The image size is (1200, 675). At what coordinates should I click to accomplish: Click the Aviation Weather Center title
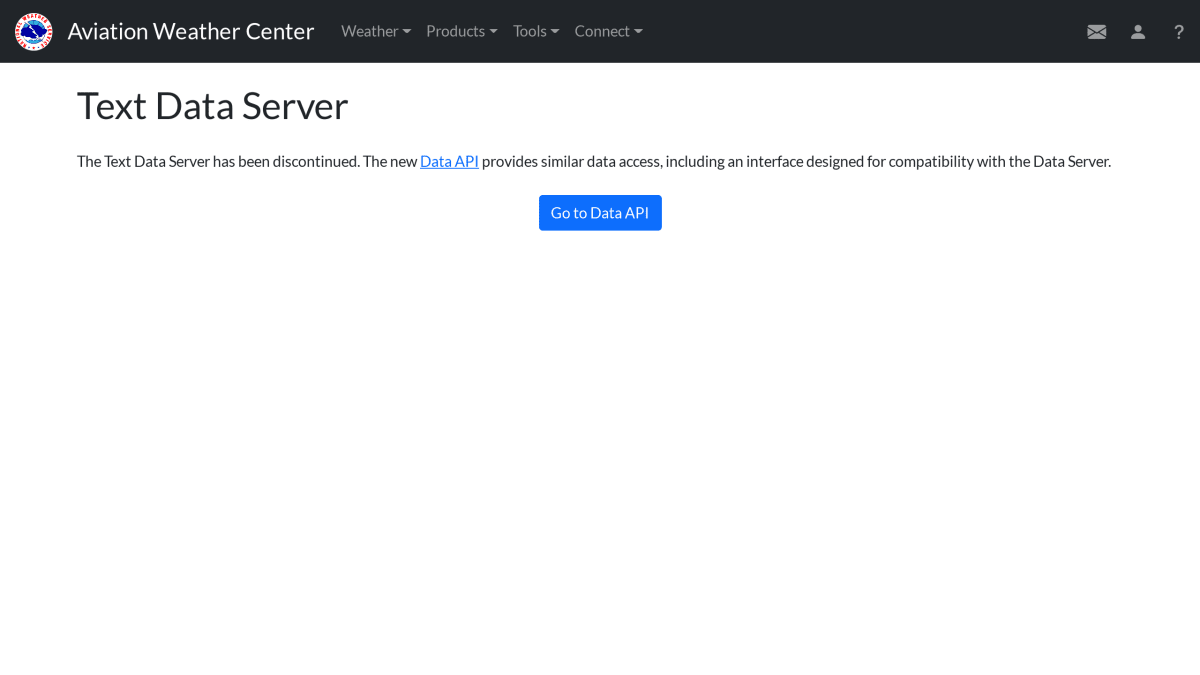191,31
